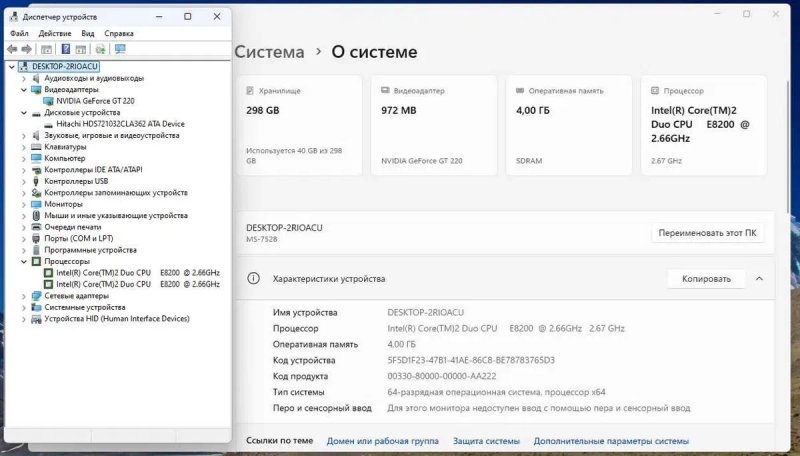800x456 pixels.
Task: Click the Help icon in Device Manager toolbar
Action: coord(66,49)
